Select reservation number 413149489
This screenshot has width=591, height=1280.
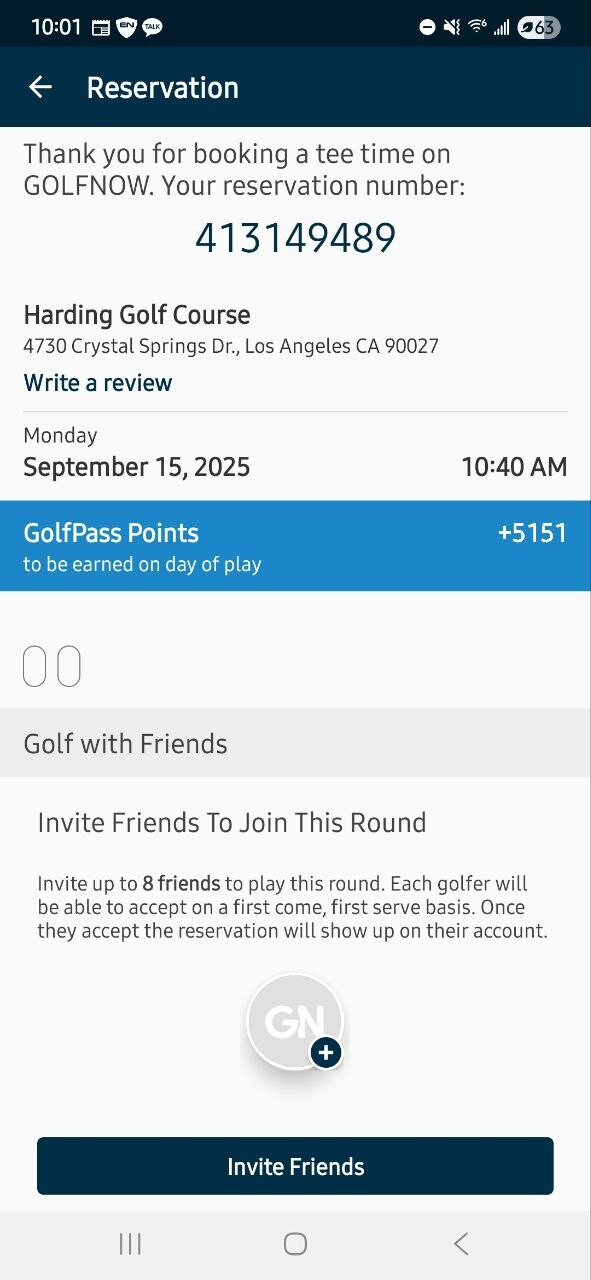[295, 238]
